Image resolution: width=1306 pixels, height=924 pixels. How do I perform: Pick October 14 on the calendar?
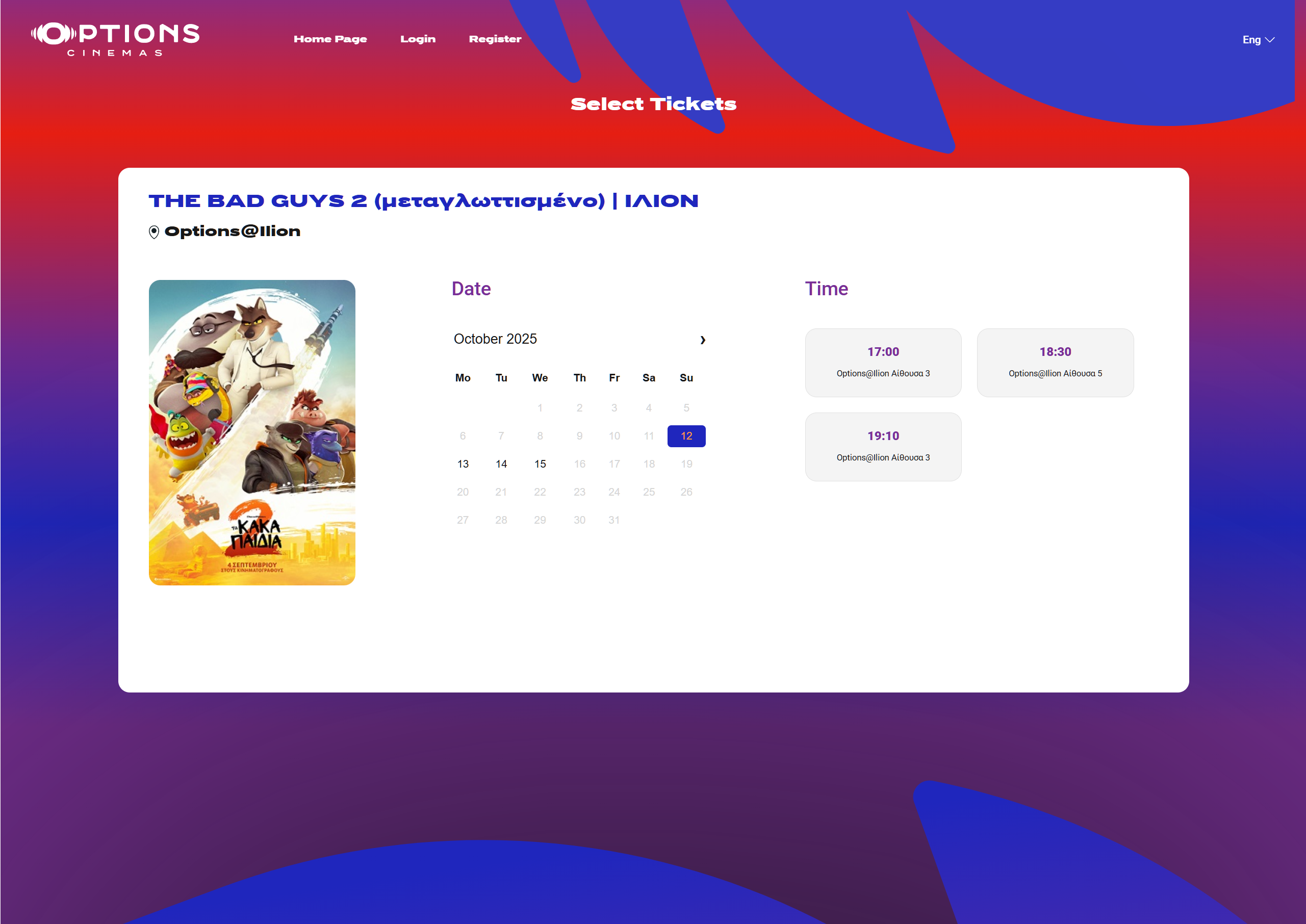pyautogui.click(x=501, y=464)
